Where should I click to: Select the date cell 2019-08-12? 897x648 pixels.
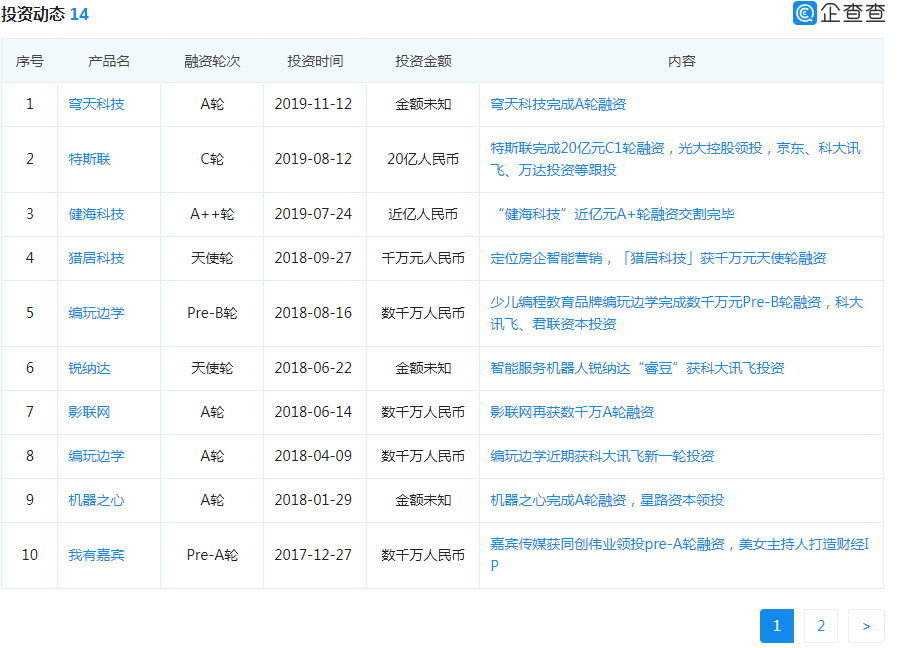pos(313,159)
